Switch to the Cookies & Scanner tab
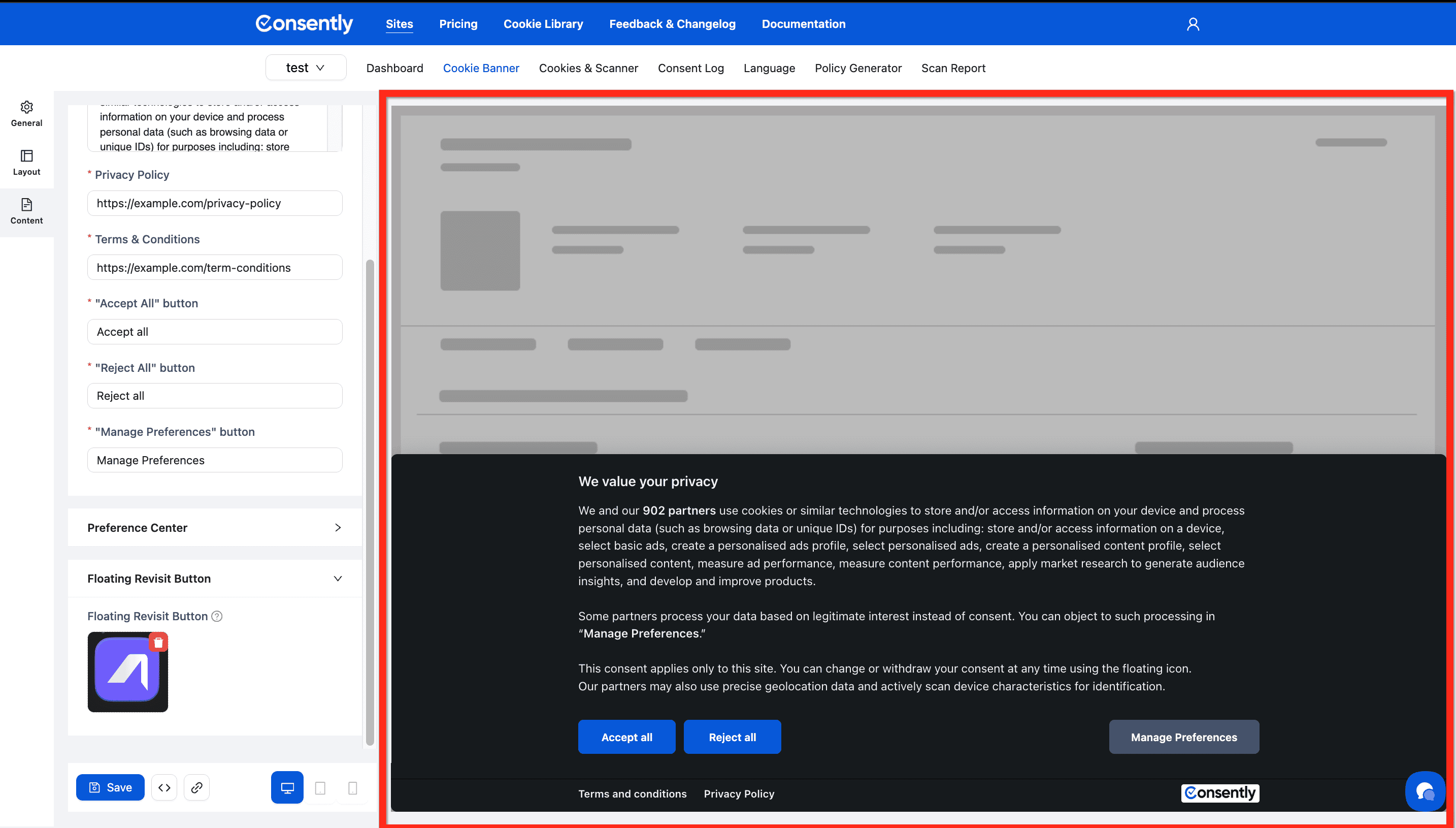 (x=588, y=68)
